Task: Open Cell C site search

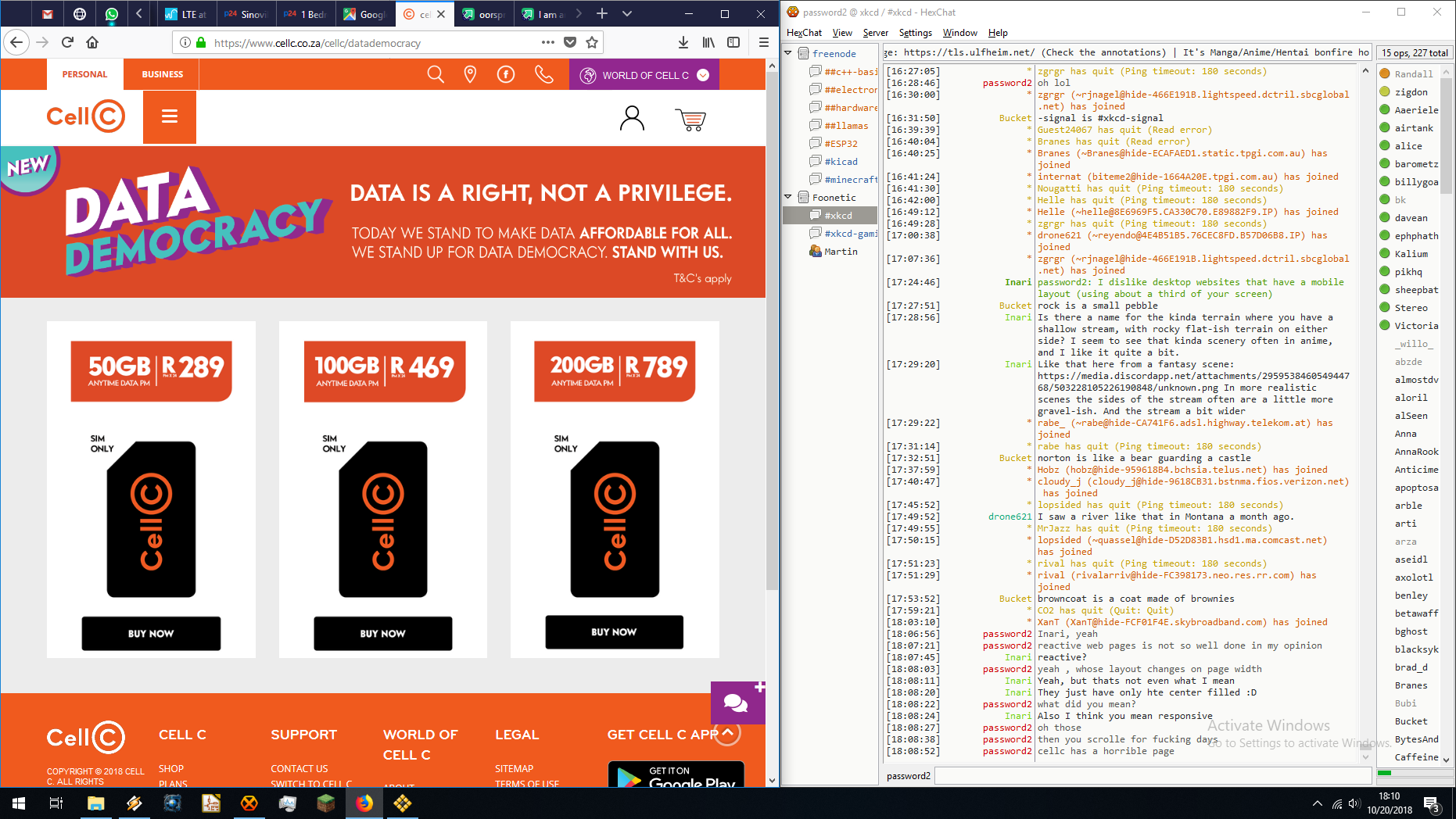Action: (x=436, y=74)
